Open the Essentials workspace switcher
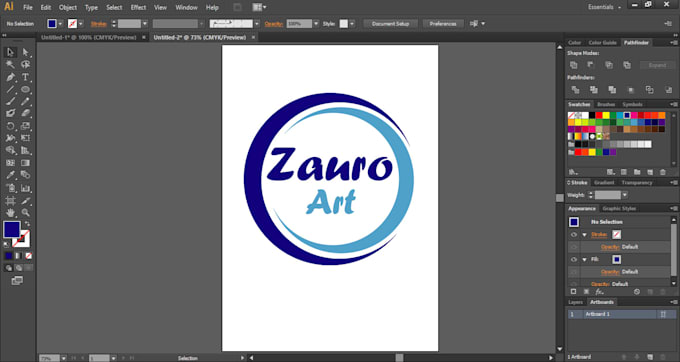This screenshot has height=362, width=680. click(x=604, y=7)
